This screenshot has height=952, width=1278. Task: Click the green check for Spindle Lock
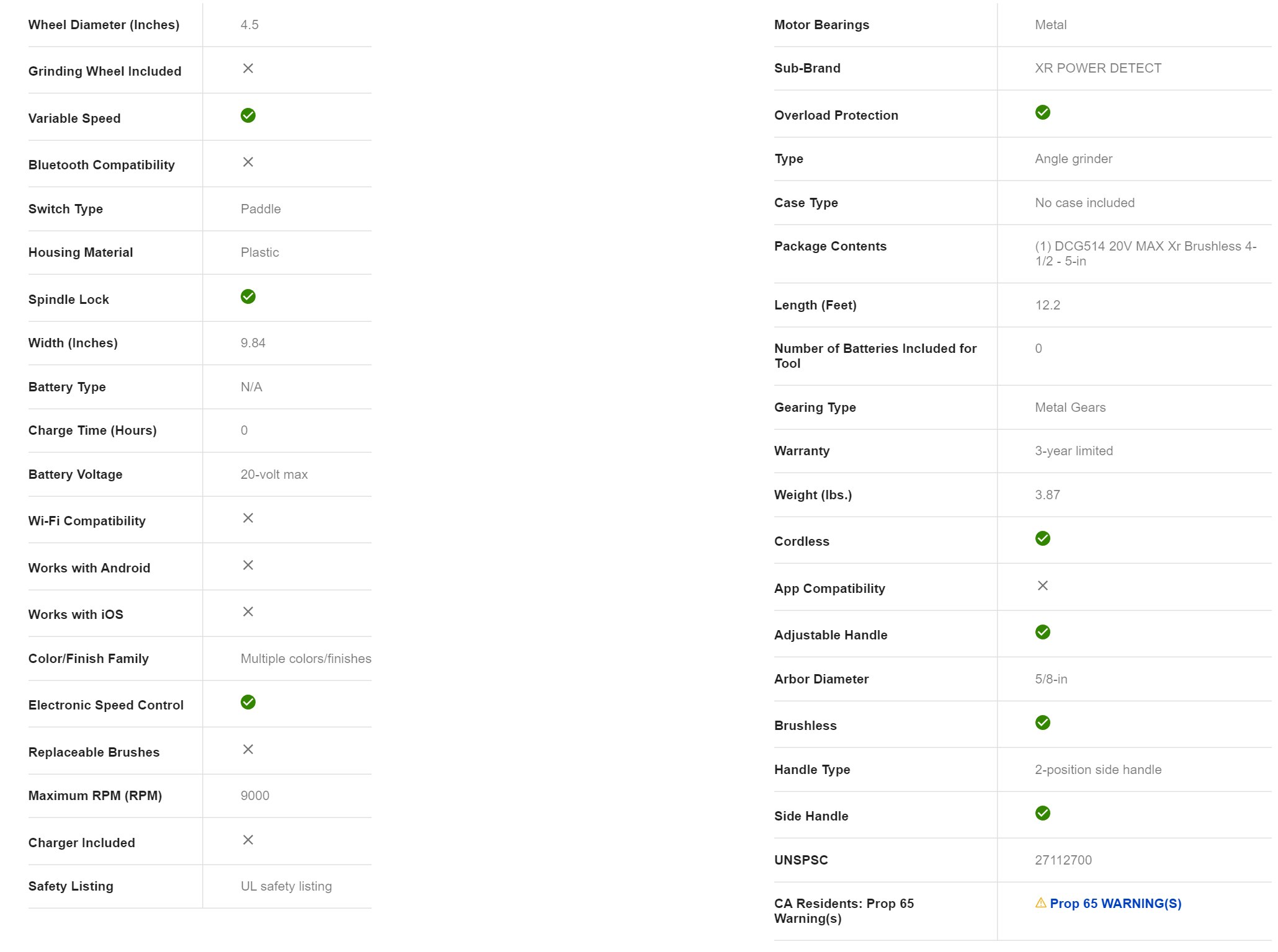tap(248, 296)
